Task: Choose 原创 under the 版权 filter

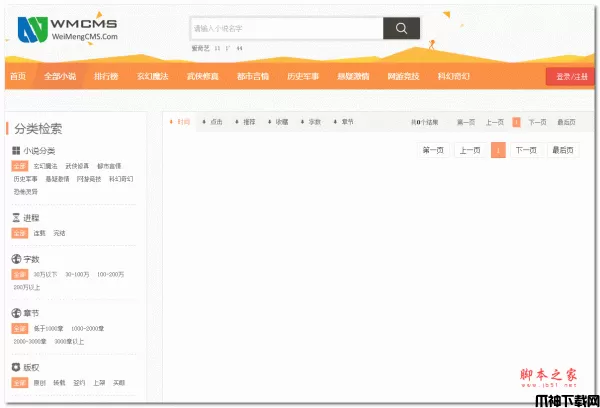Action: point(40,383)
